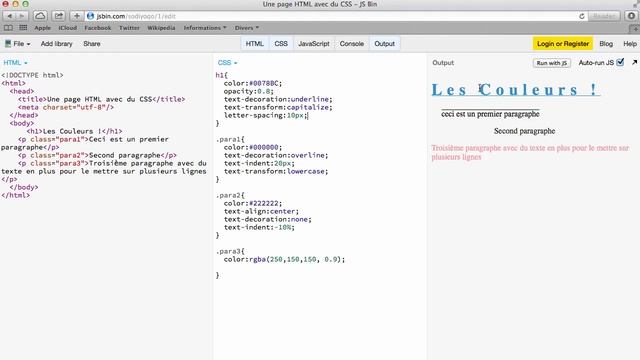Show the JavaScript panel tab
The height and width of the screenshot is (360, 640).
313,44
